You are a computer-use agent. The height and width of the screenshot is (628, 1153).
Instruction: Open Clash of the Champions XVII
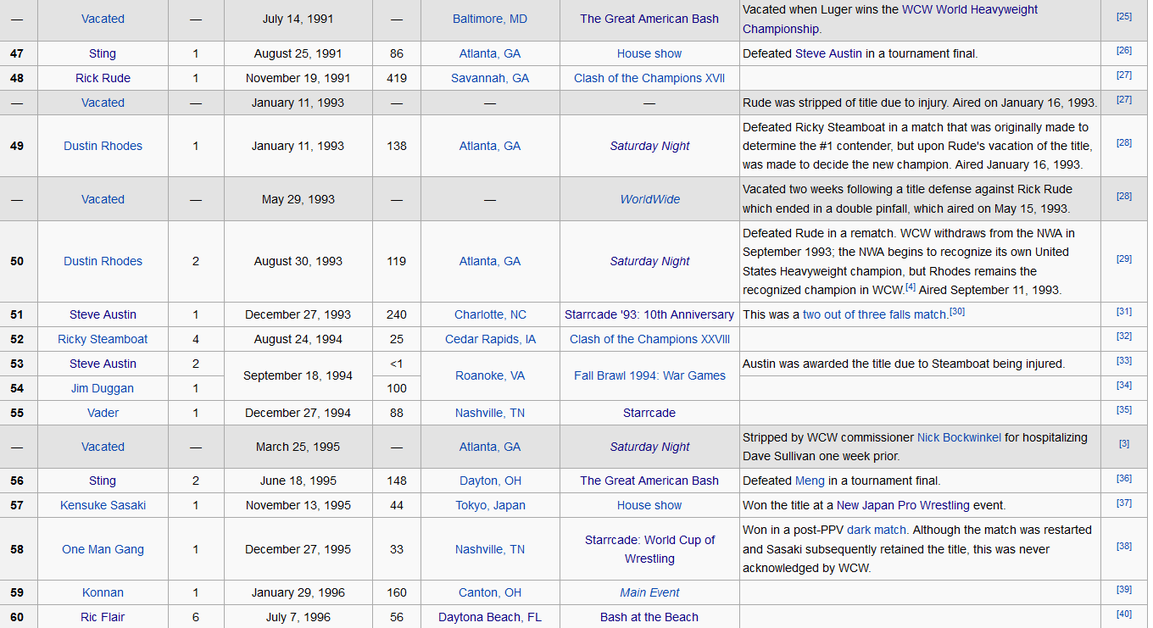point(649,78)
